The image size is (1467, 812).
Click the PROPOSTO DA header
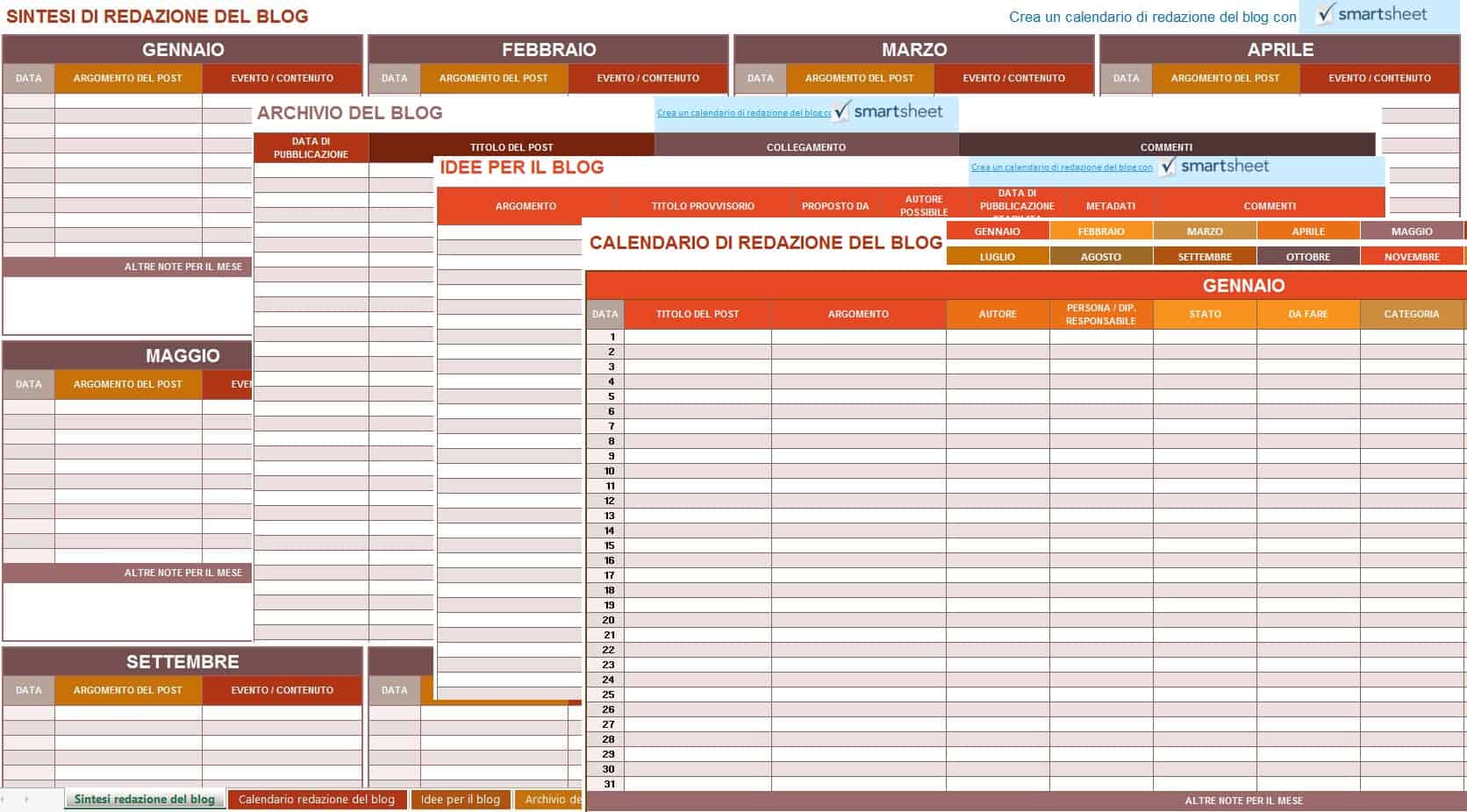[835, 206]
